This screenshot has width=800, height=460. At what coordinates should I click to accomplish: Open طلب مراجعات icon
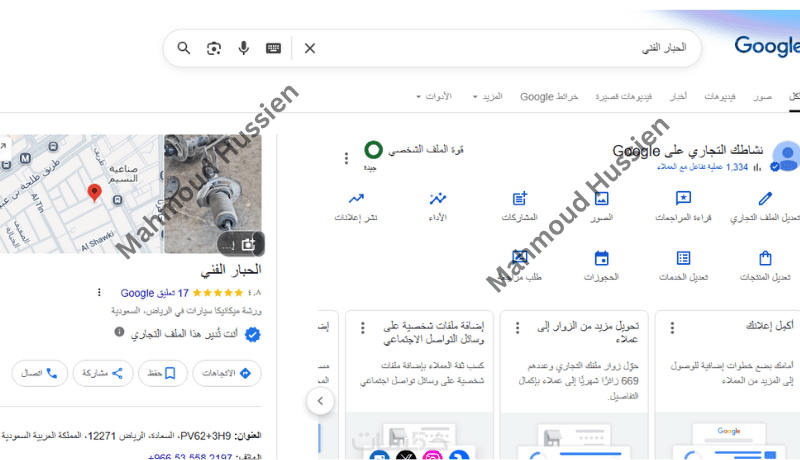click(x=519, y=257)
